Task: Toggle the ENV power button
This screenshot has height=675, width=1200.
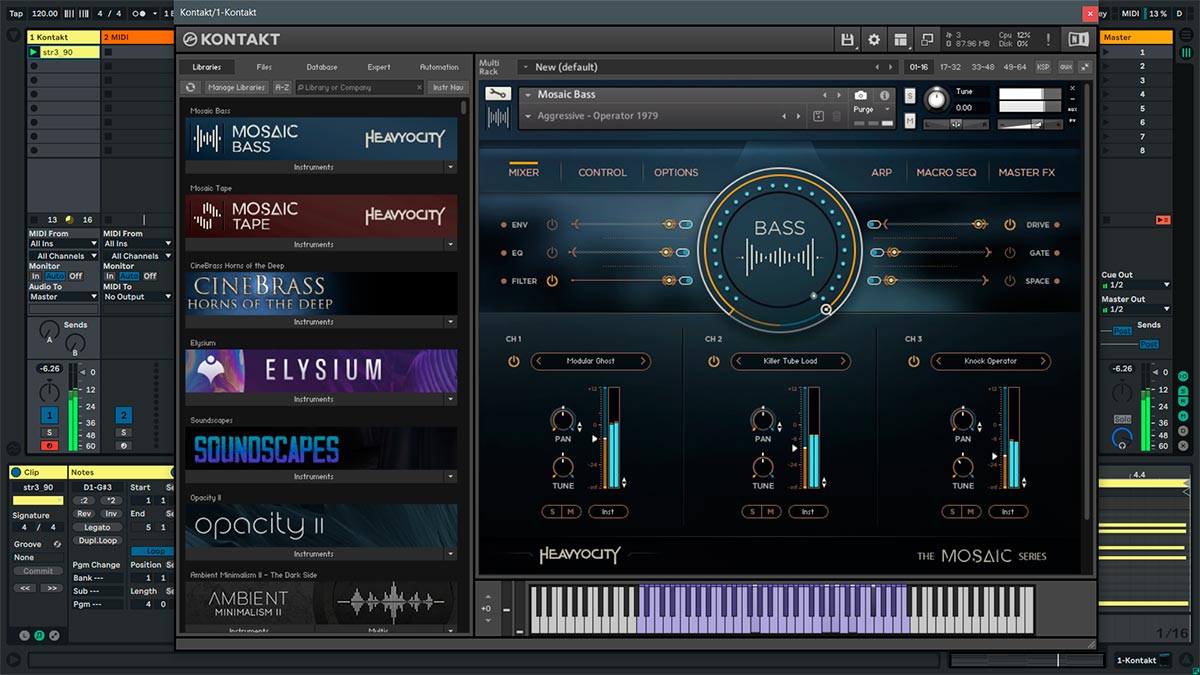Action: click(552, 225)
